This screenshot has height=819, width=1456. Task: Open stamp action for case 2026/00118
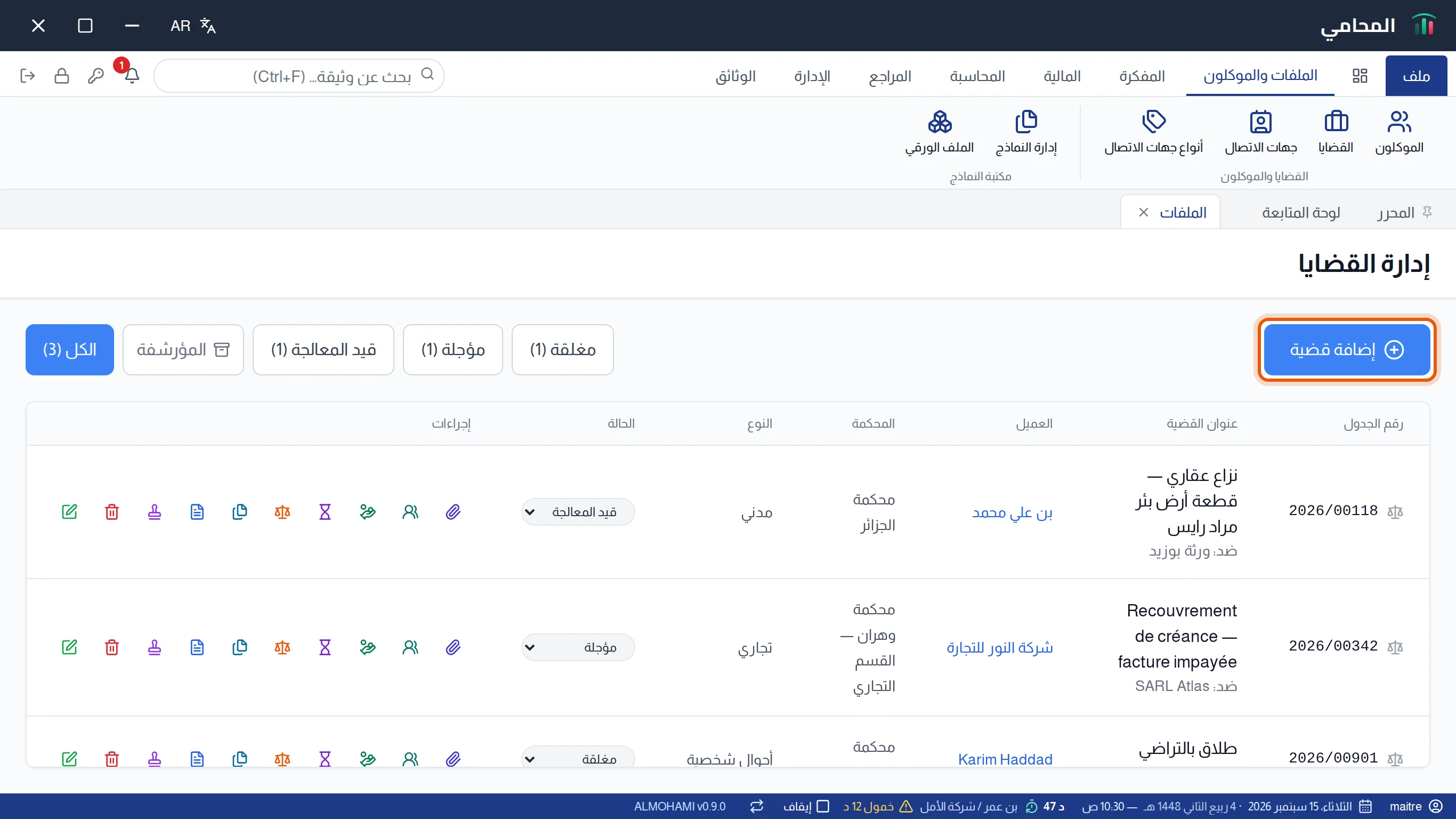155,512
